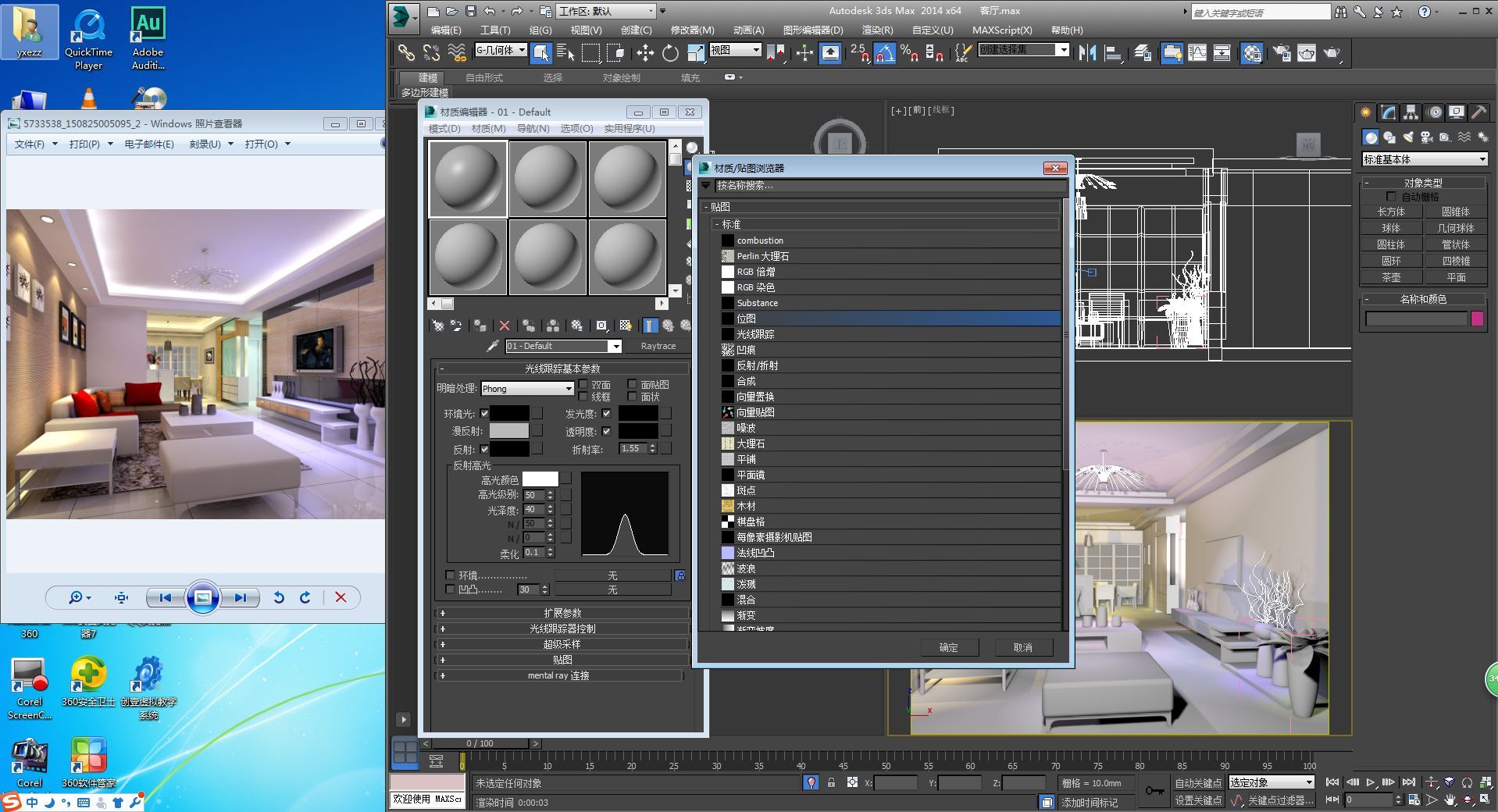The width and height of the screenshot is (1498, 812).
Task: Select the Link tool in main toolbar
Action: [406, 52]
